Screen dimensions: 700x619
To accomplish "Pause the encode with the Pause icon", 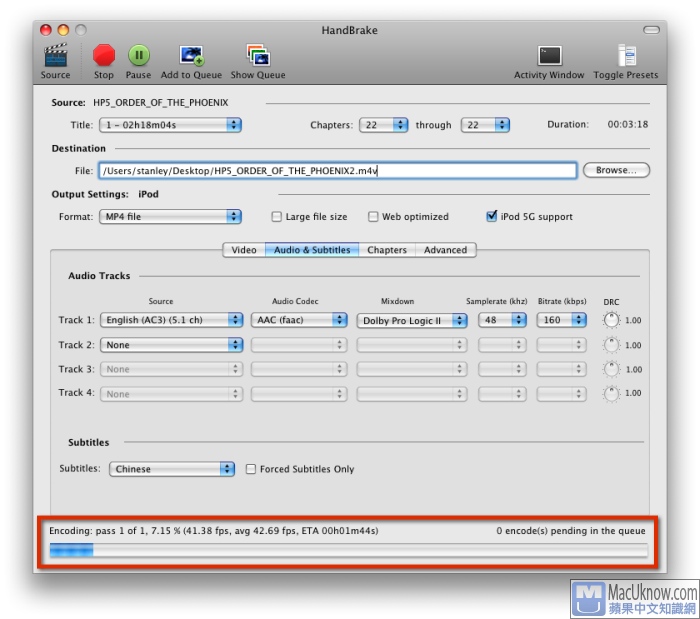I will point(138,55).
